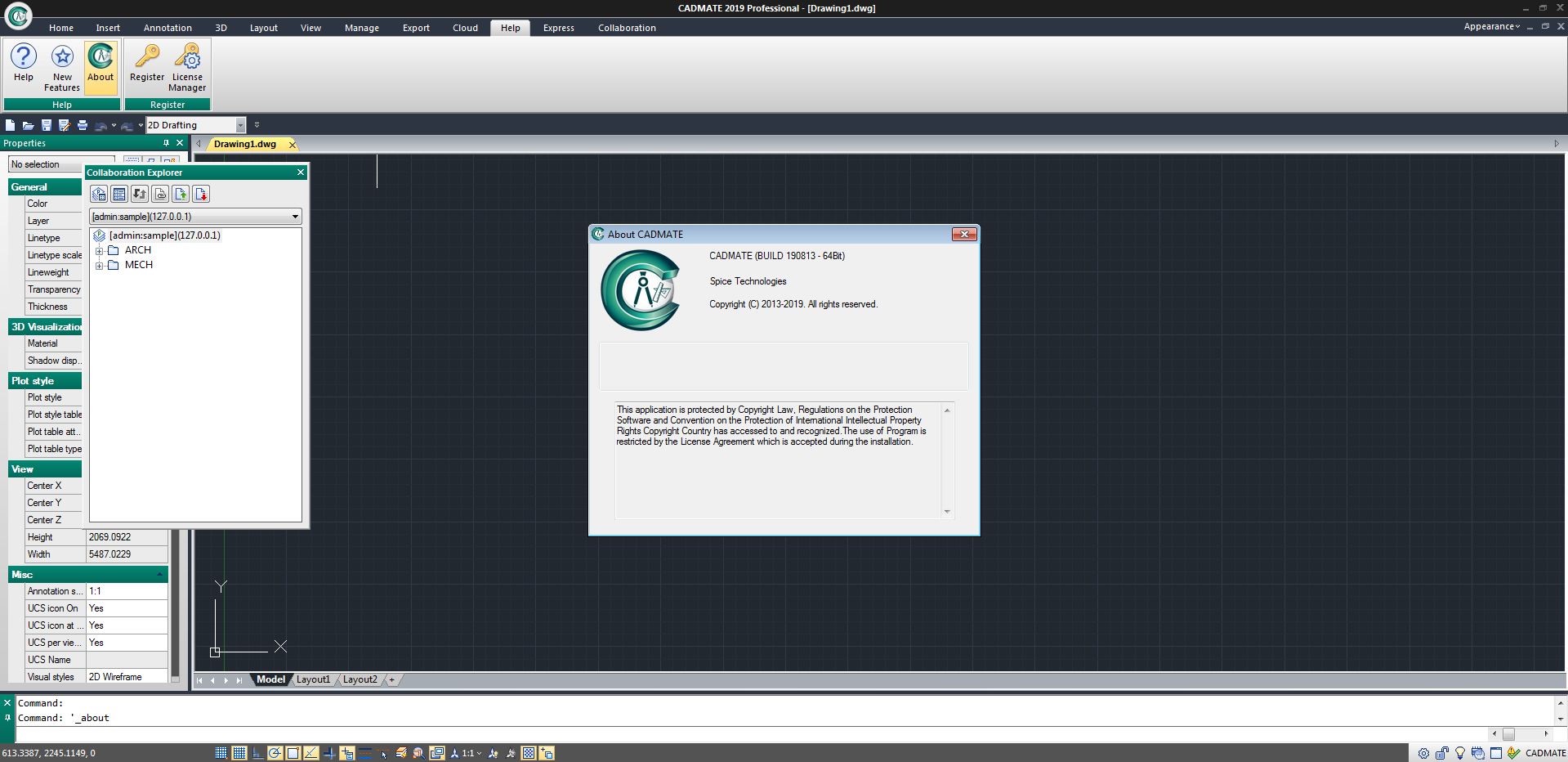Add a new layout with plus button
The image size is (1568, 762).
tap(392, 679)
